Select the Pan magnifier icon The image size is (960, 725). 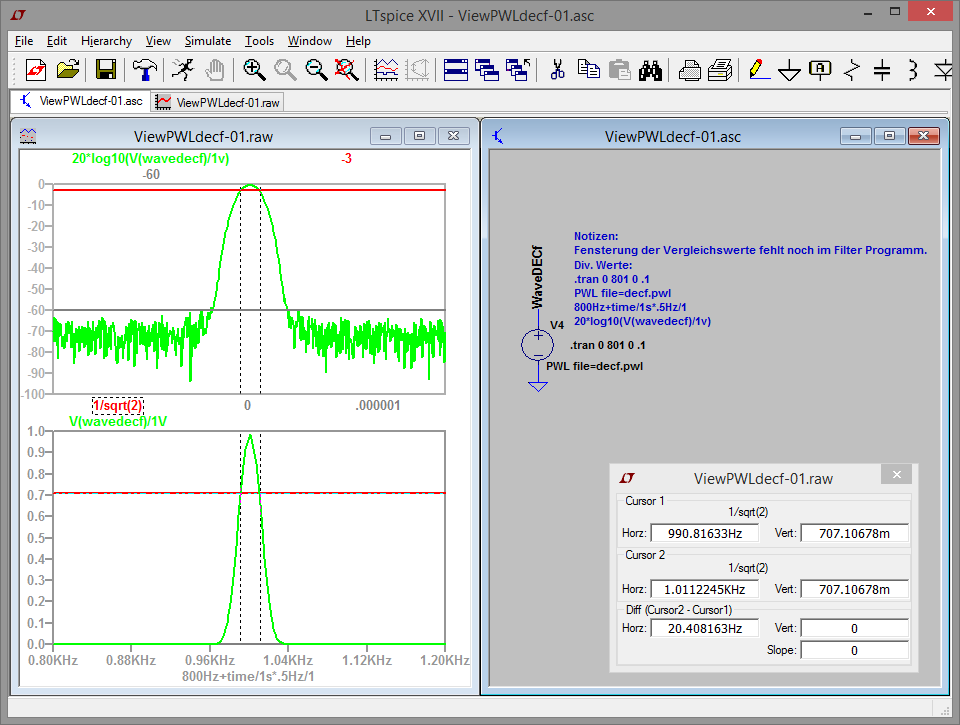[x=285, y=70]
